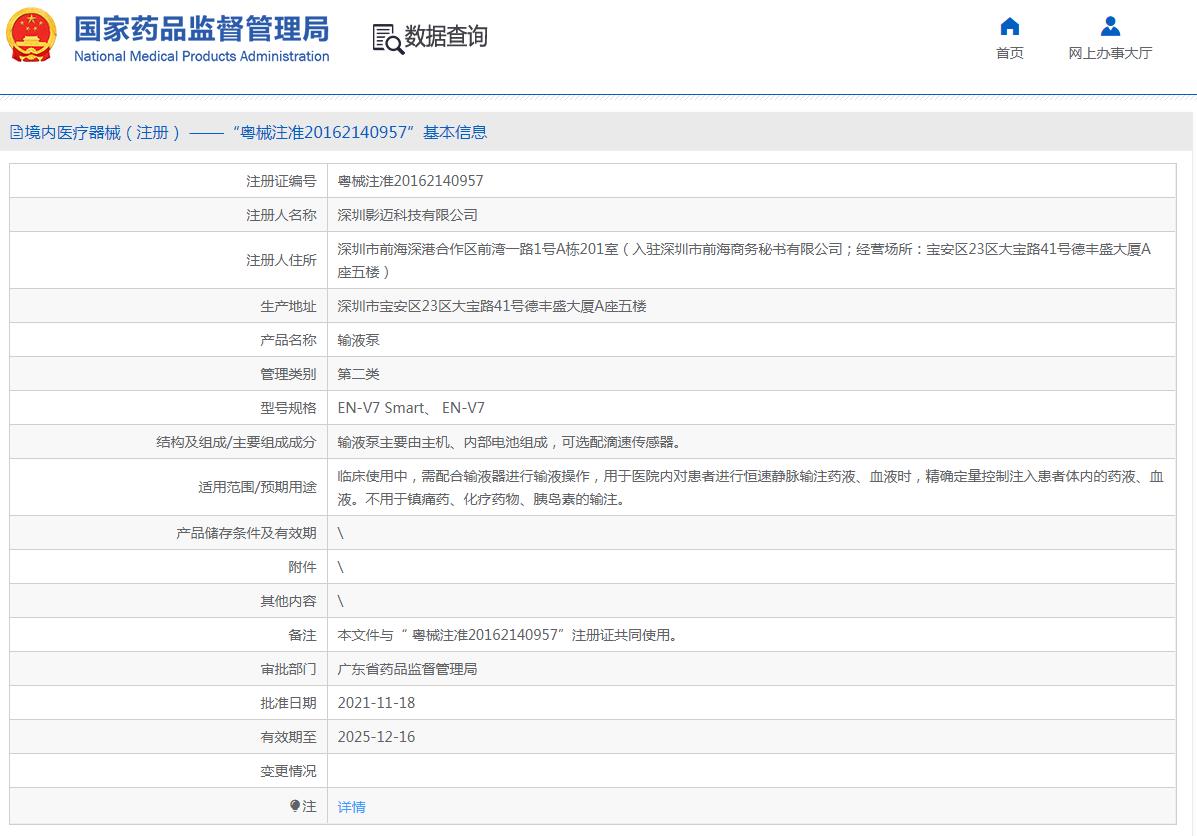Open the 网上办事大厅 user icon

[1110, 27]
